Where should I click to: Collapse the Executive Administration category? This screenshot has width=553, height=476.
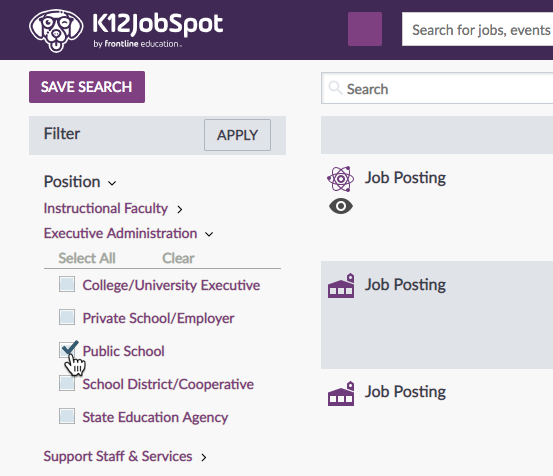(128, 233)
